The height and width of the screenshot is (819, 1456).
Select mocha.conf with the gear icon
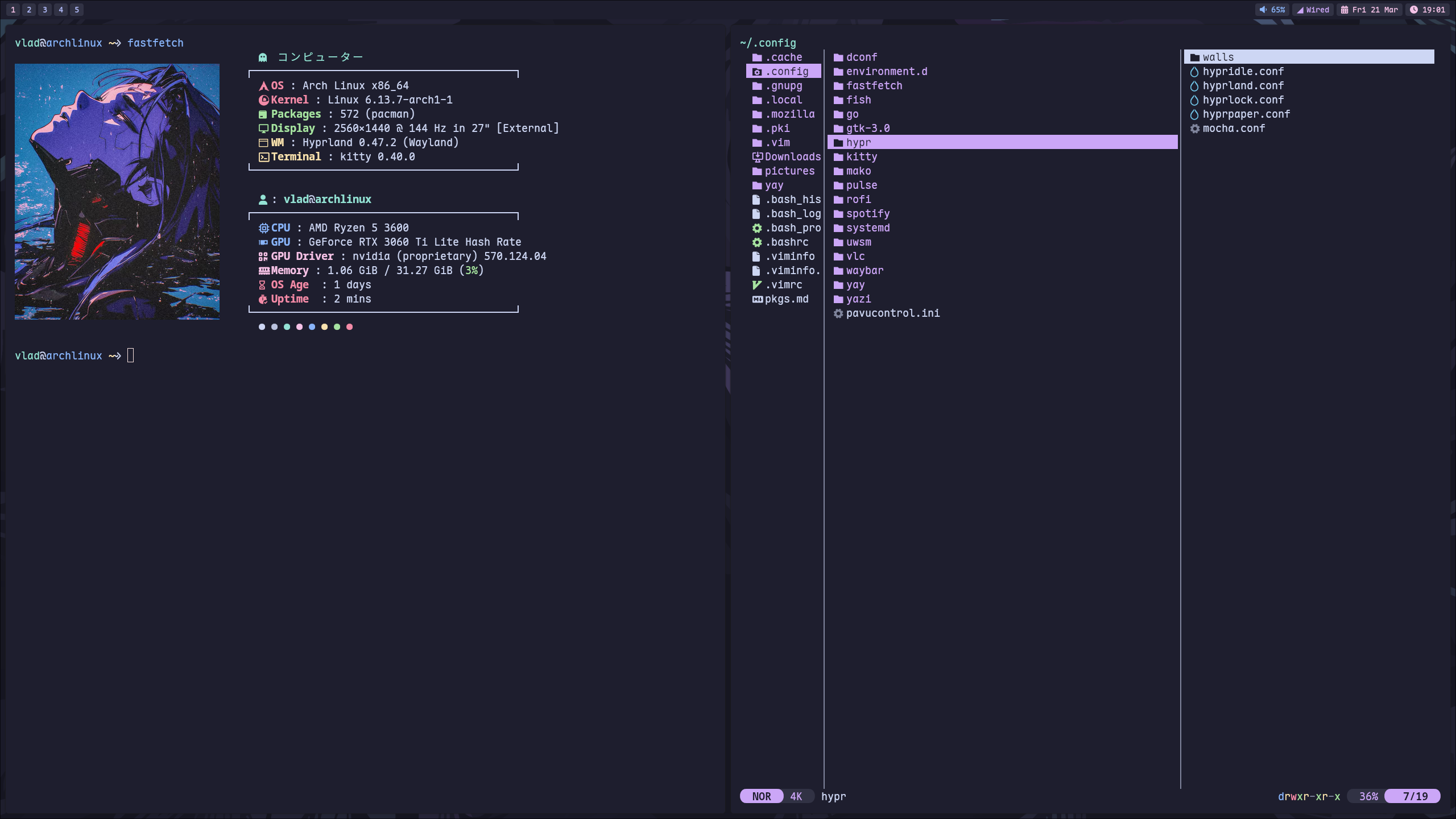(1233, 129)
